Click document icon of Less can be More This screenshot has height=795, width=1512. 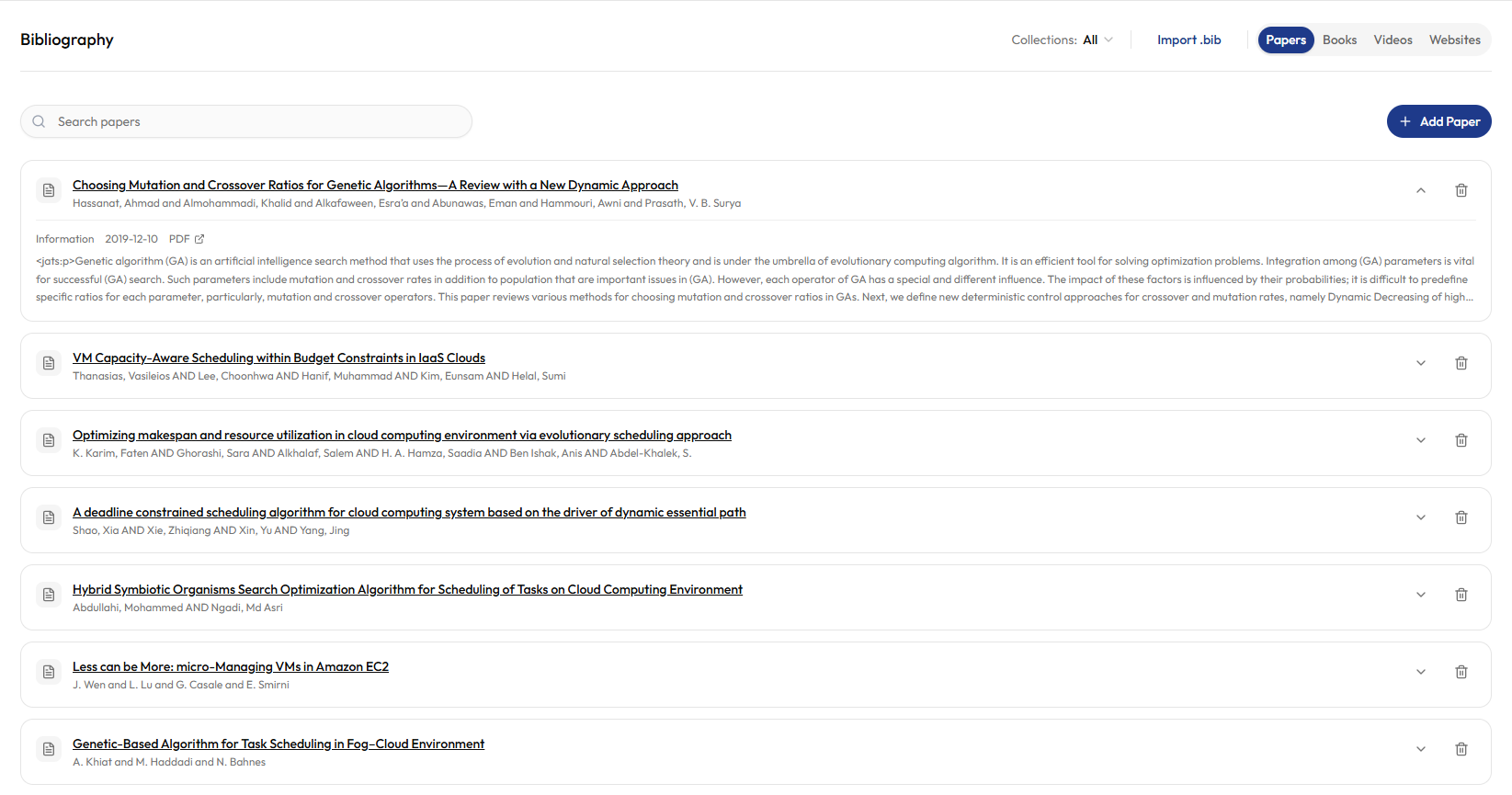pyautogui.click(x=49, y=672)
